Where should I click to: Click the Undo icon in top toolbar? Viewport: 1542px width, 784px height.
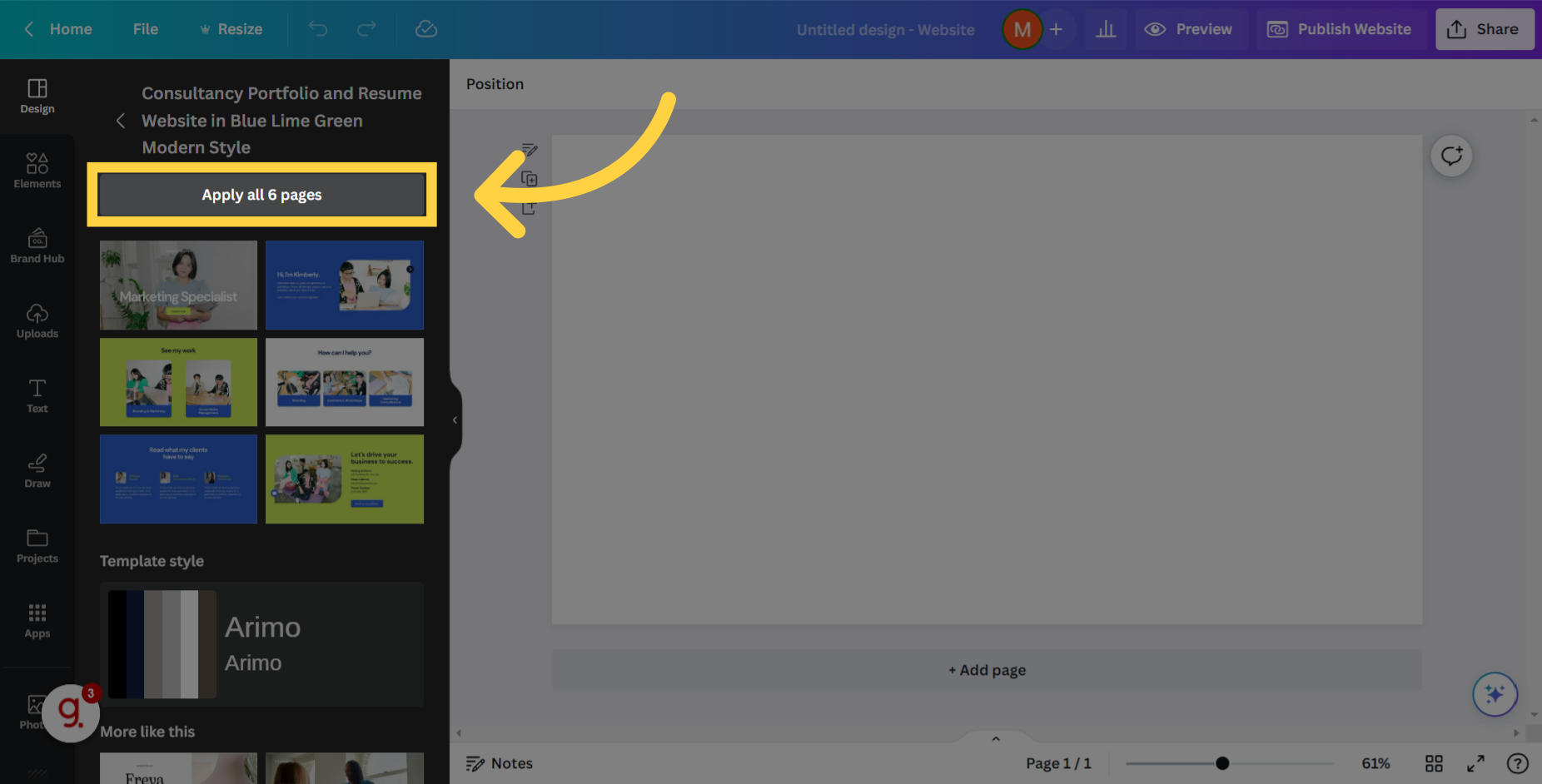click(x=317, y=28)
